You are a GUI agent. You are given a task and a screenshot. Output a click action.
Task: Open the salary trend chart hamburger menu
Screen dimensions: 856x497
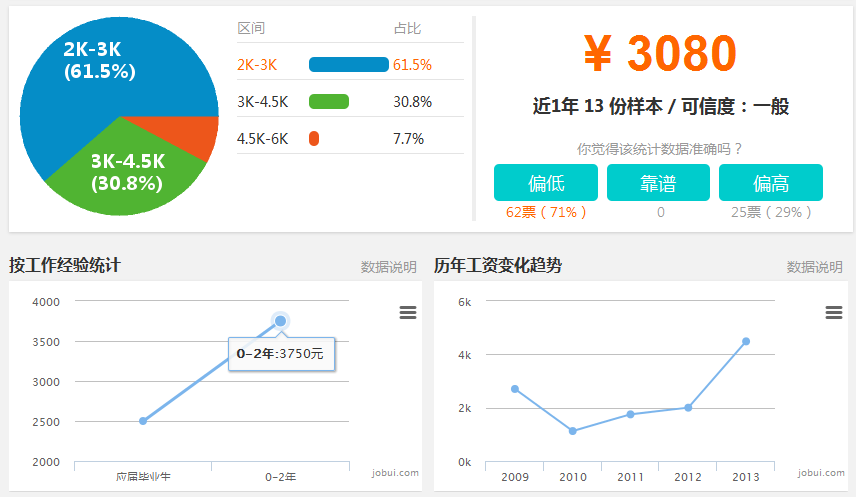[834, 312]
